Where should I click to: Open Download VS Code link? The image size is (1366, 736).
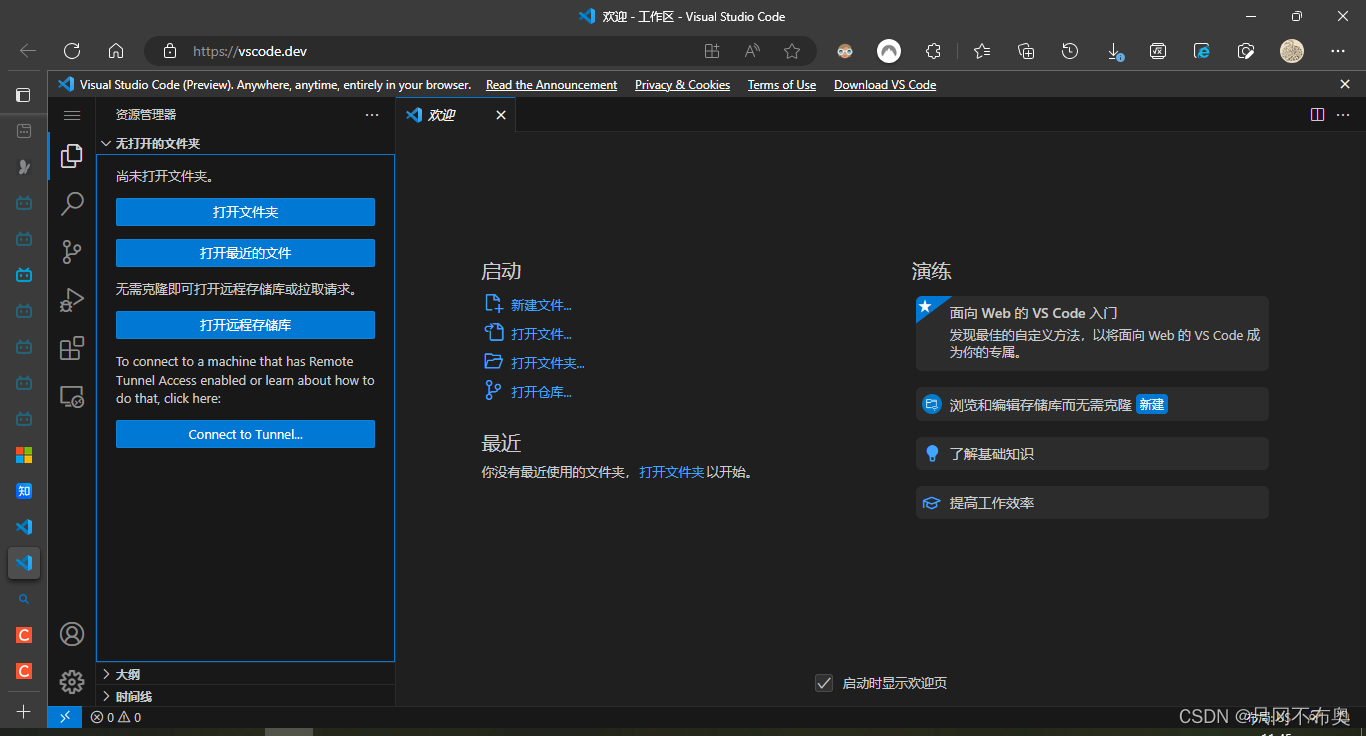(x=885, y=85)
